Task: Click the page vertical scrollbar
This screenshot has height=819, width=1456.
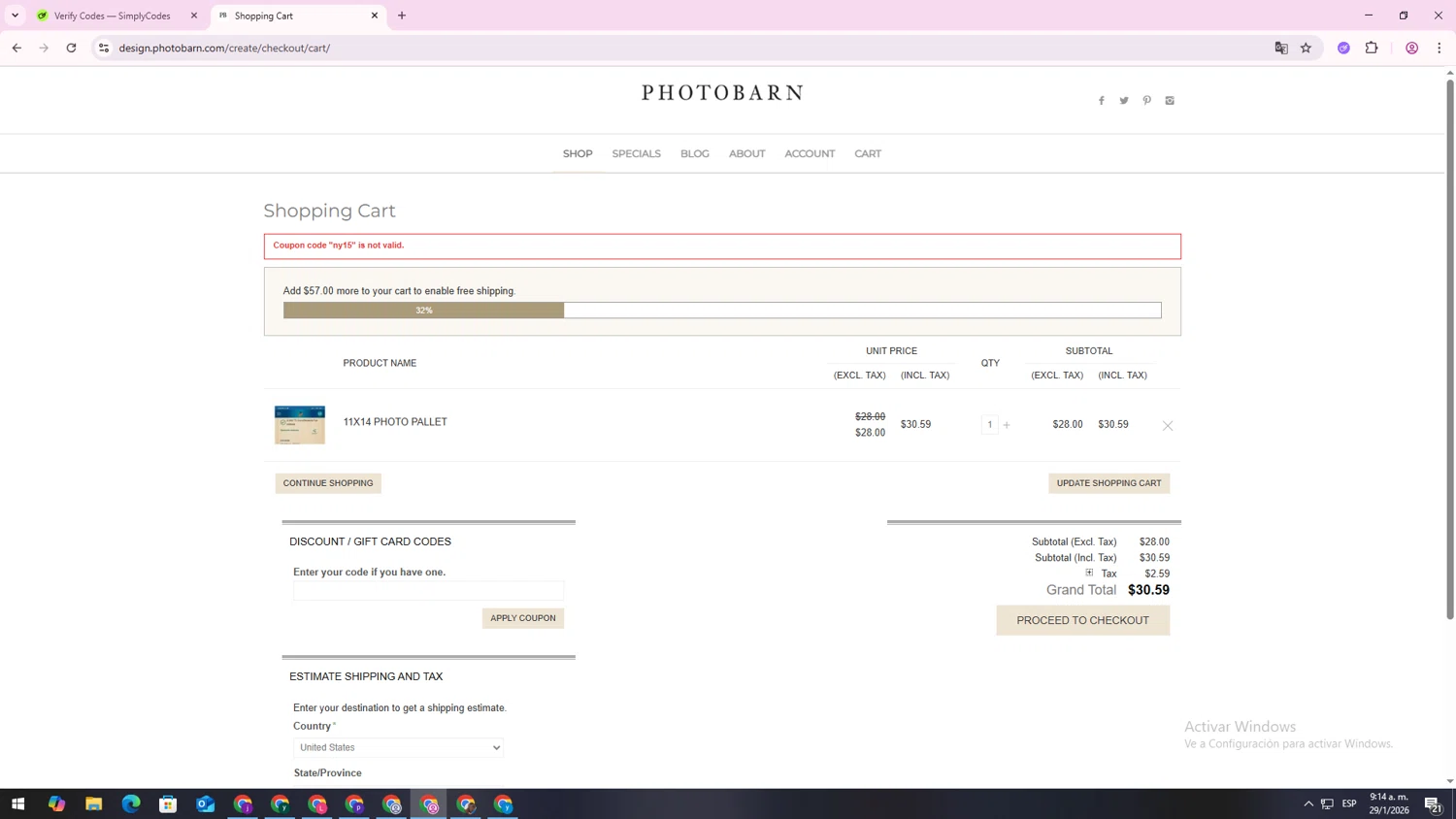Action: (x=1450, y=349)
